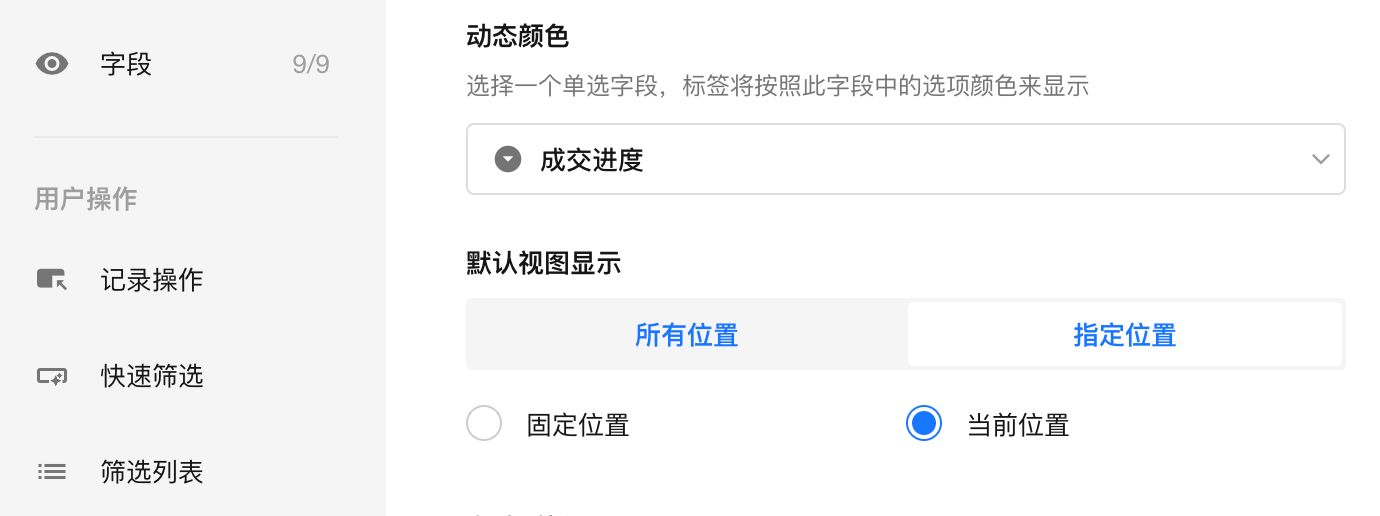Click the 当前位置 option label
Viewport: 1380px width, 516px height.
point(1018,425)
